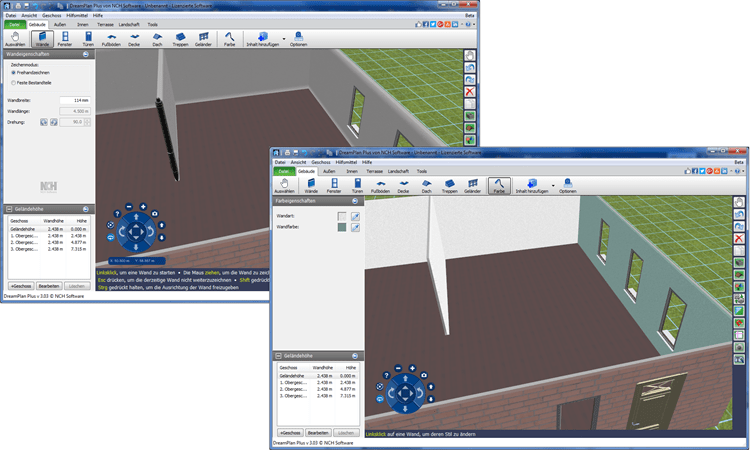750x450 pixels.
Task: Open Optionen in back window toolbar
Action: (x=298, y=39)
